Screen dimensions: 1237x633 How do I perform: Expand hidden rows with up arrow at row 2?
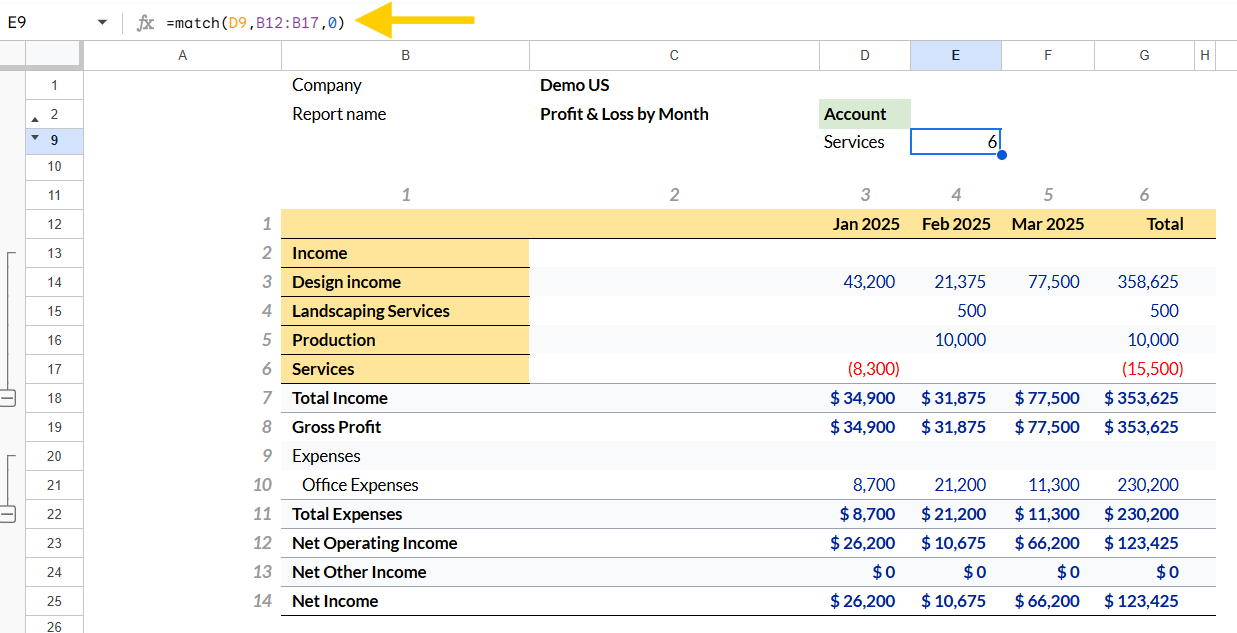(x=35, y=118)
